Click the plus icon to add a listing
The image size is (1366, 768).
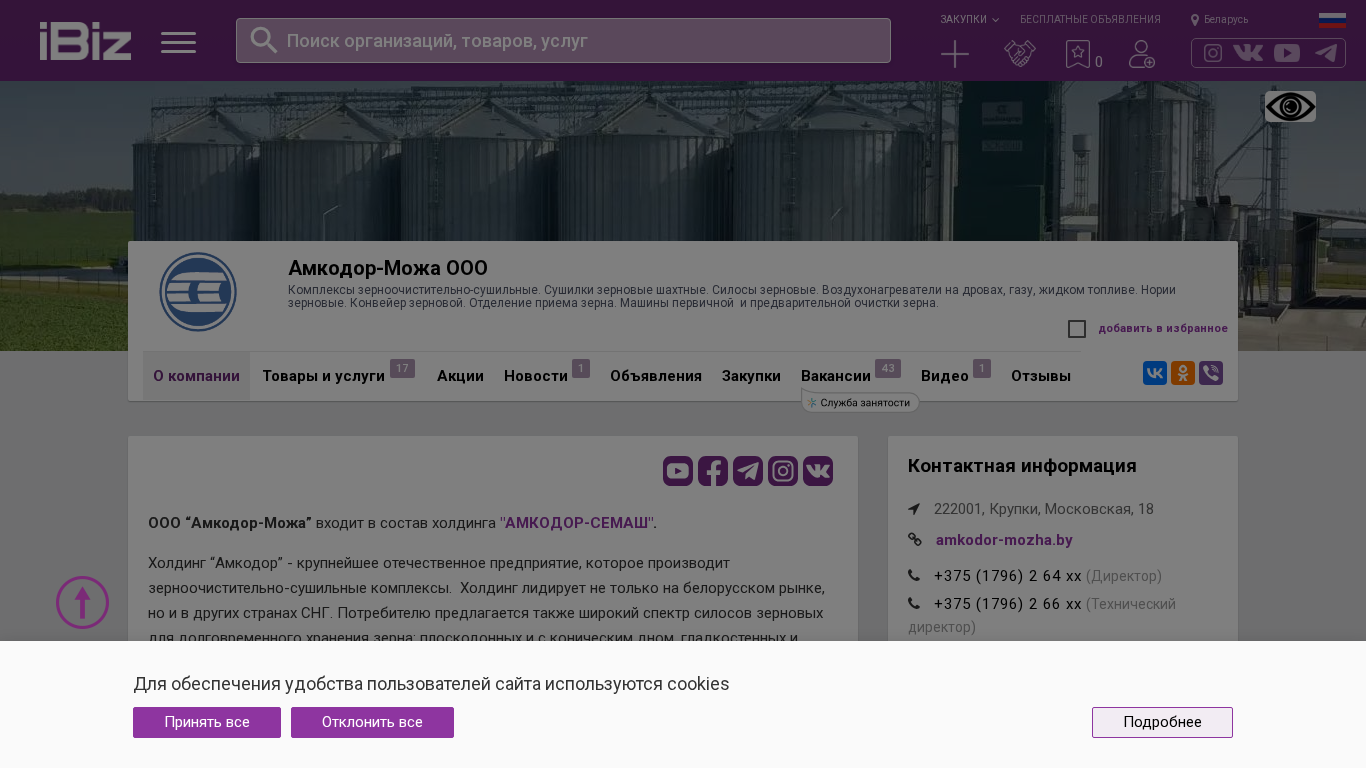point(955,54)
